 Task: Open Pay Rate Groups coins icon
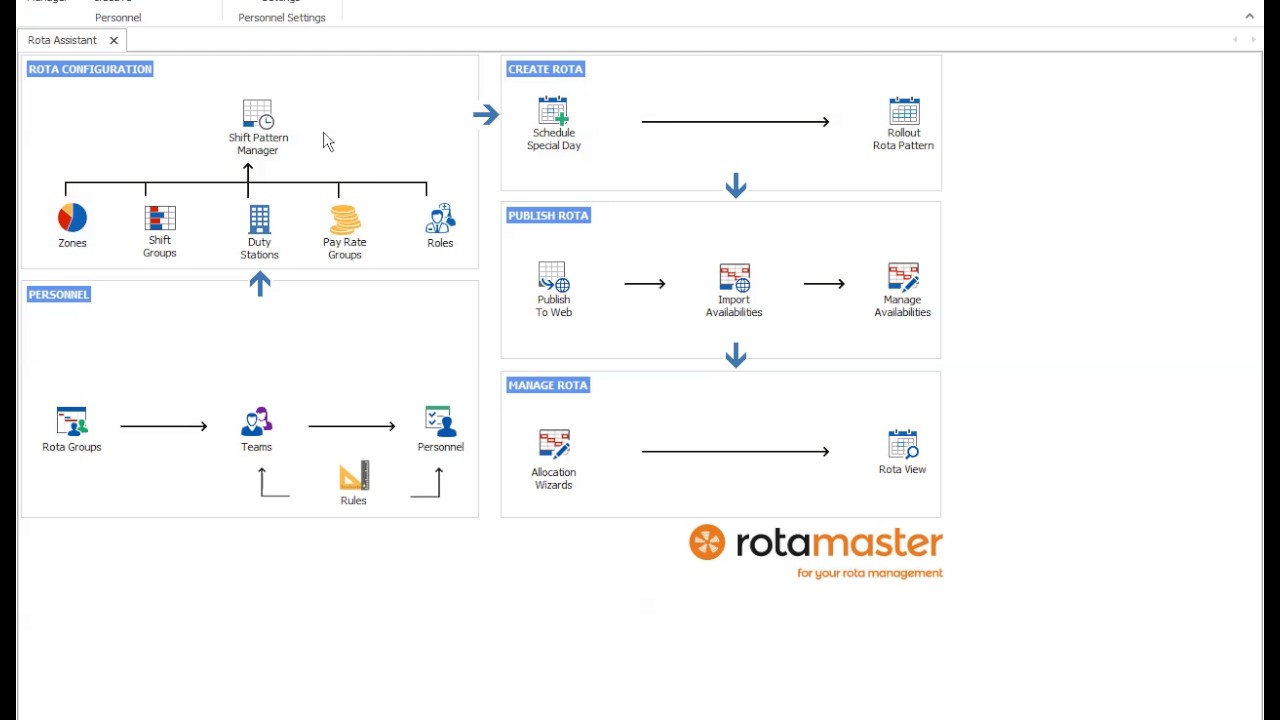345,219
